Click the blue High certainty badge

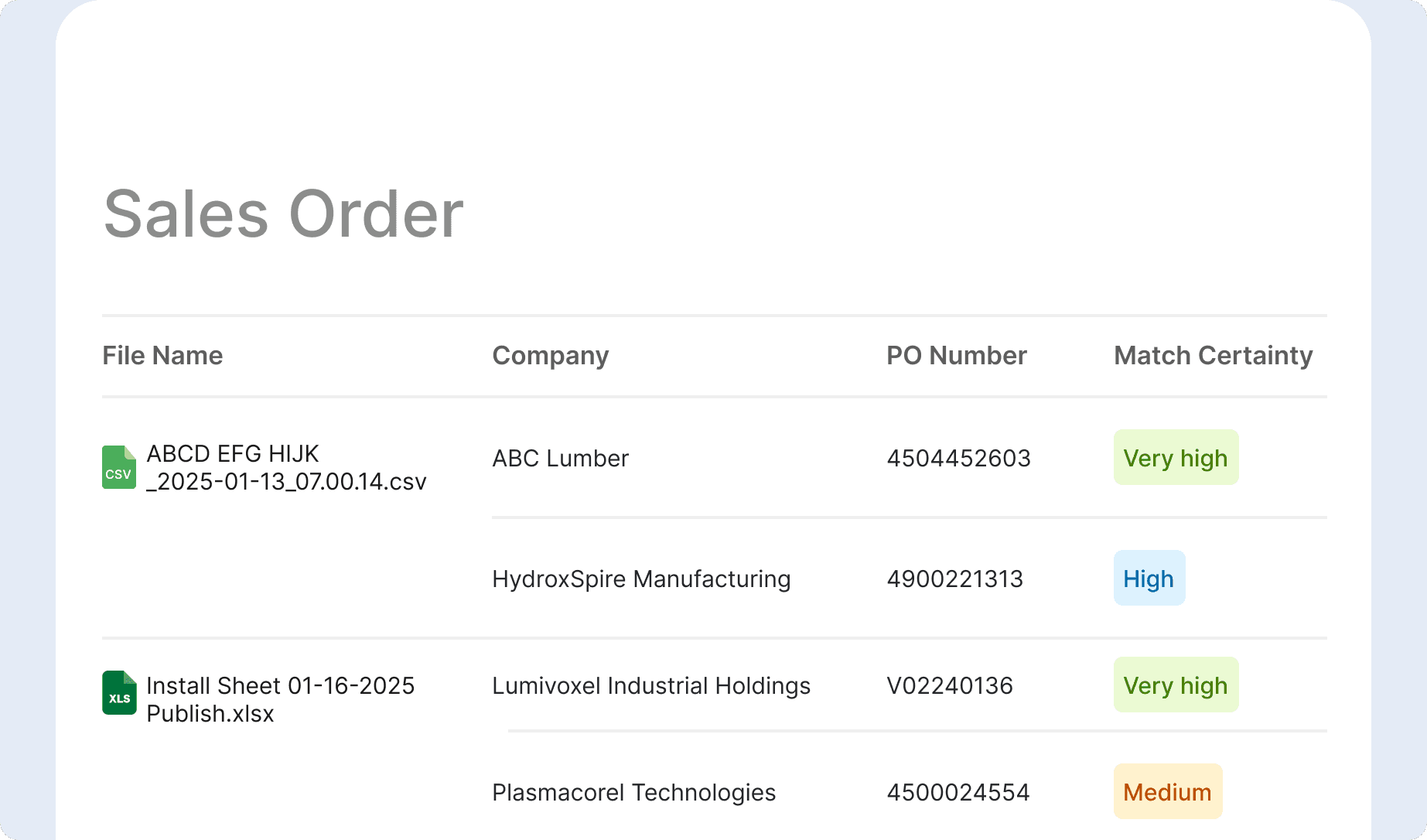1149,579
